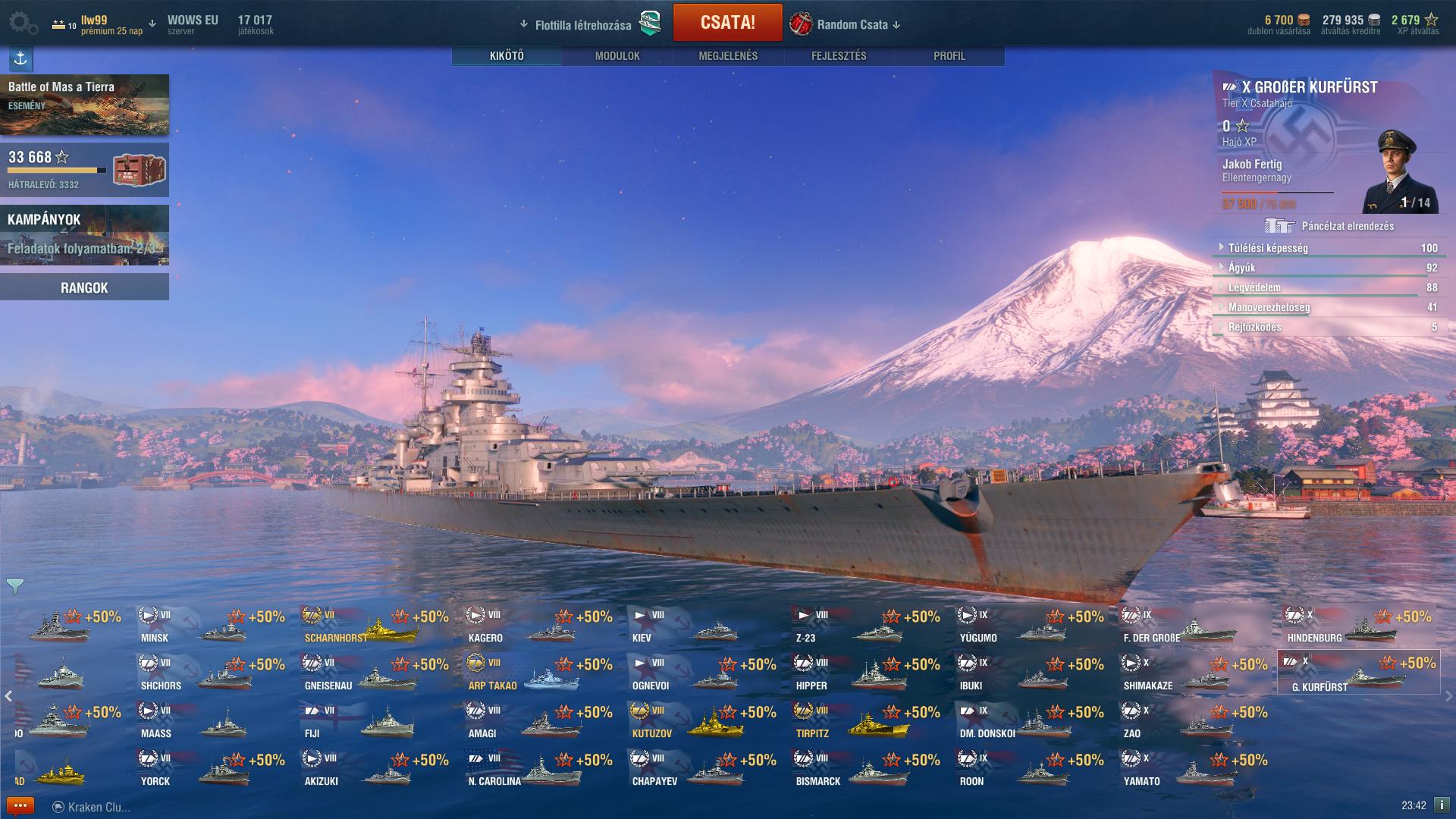Expand the Ágyúk parameter section
1456x819 pixels.
pos(1328,268)
